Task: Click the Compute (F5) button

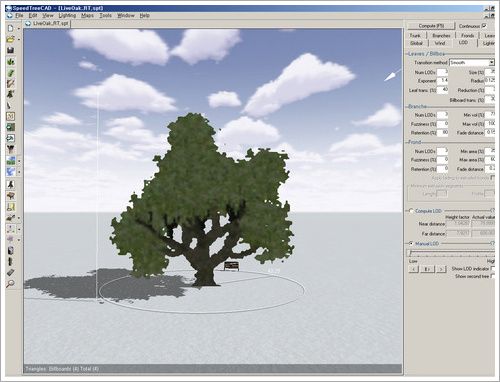Action: (431, 26)
